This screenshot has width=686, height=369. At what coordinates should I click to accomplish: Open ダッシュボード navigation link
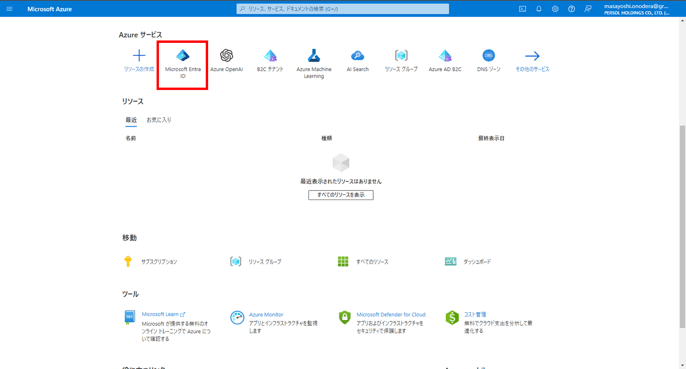[477, 262]
